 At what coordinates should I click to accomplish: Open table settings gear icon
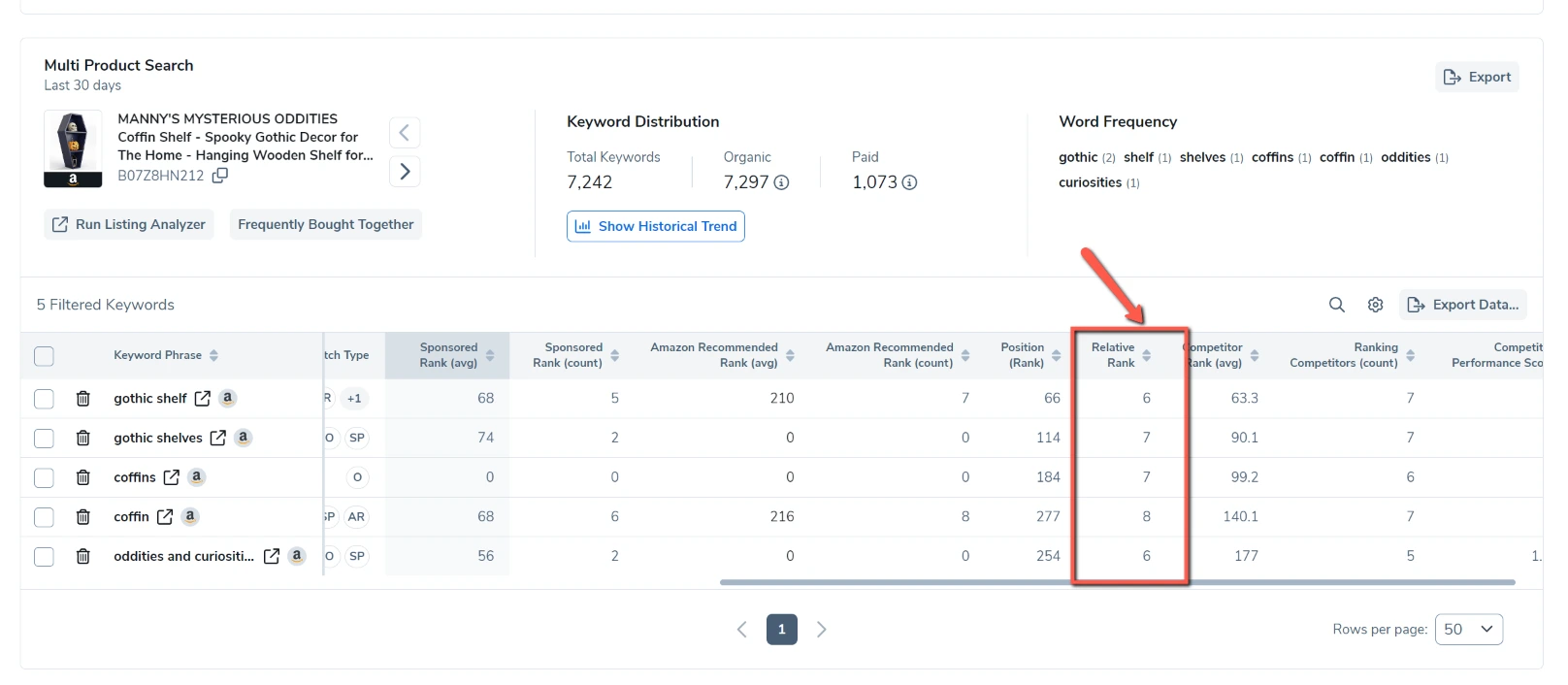tap(1375, 305)
